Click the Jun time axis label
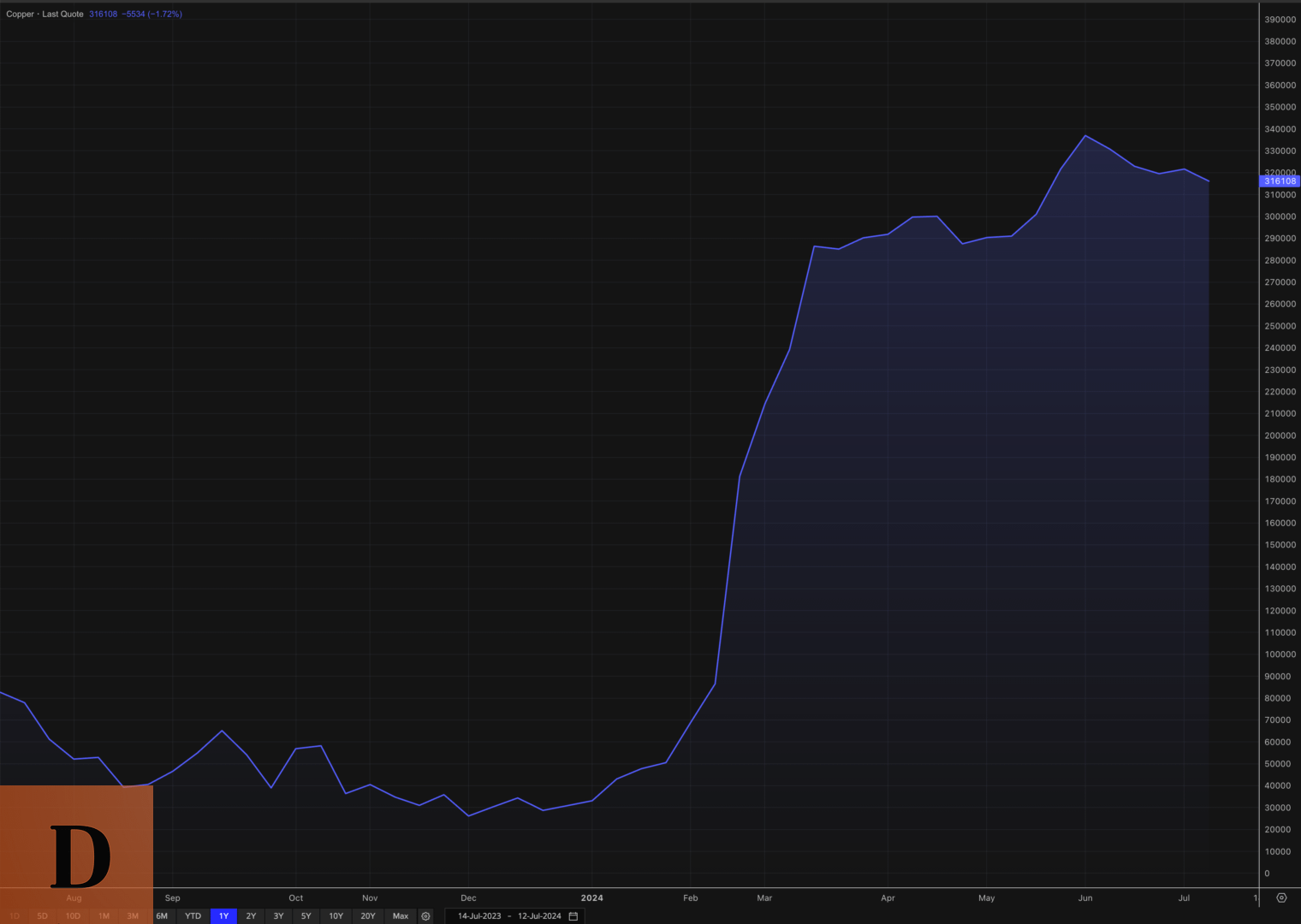1301x924 pixels. click(x=1085, y=898)
